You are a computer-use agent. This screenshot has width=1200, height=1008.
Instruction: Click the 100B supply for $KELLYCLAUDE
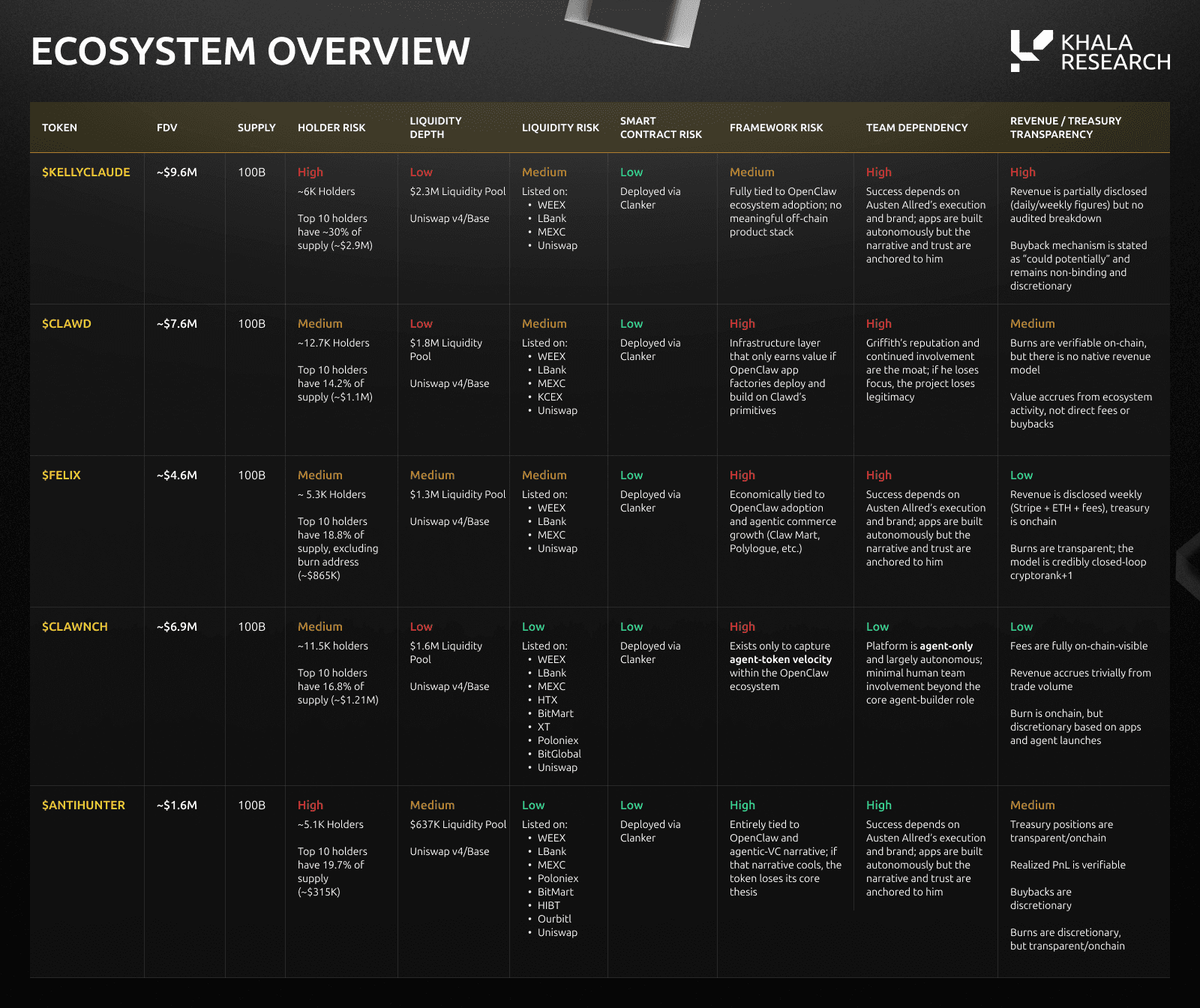(251, 172)
